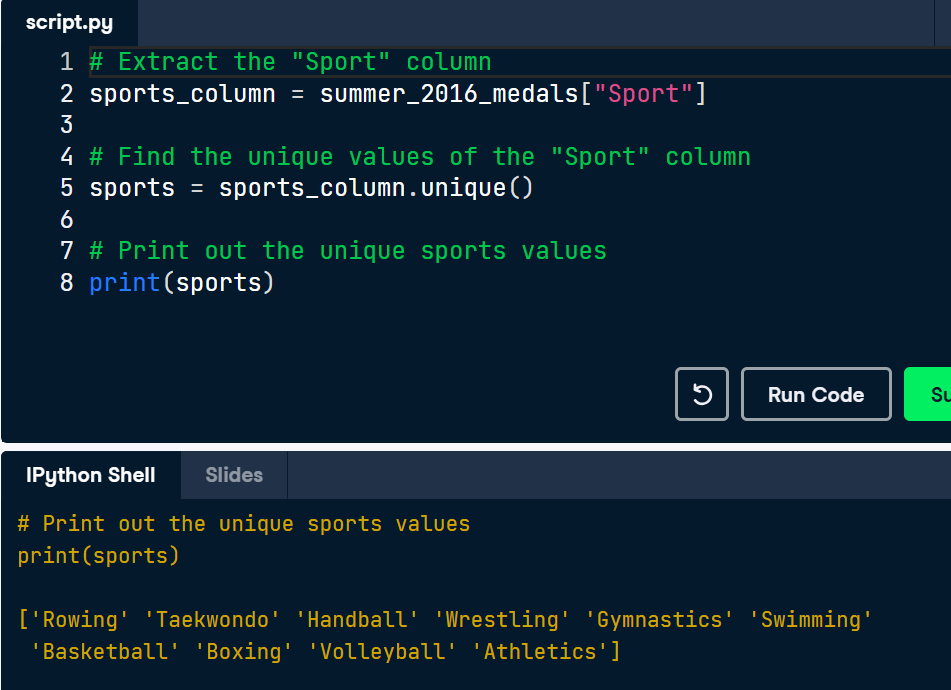Switch to the IPython Shell tab
951x690 pixels.
point(91,475)
